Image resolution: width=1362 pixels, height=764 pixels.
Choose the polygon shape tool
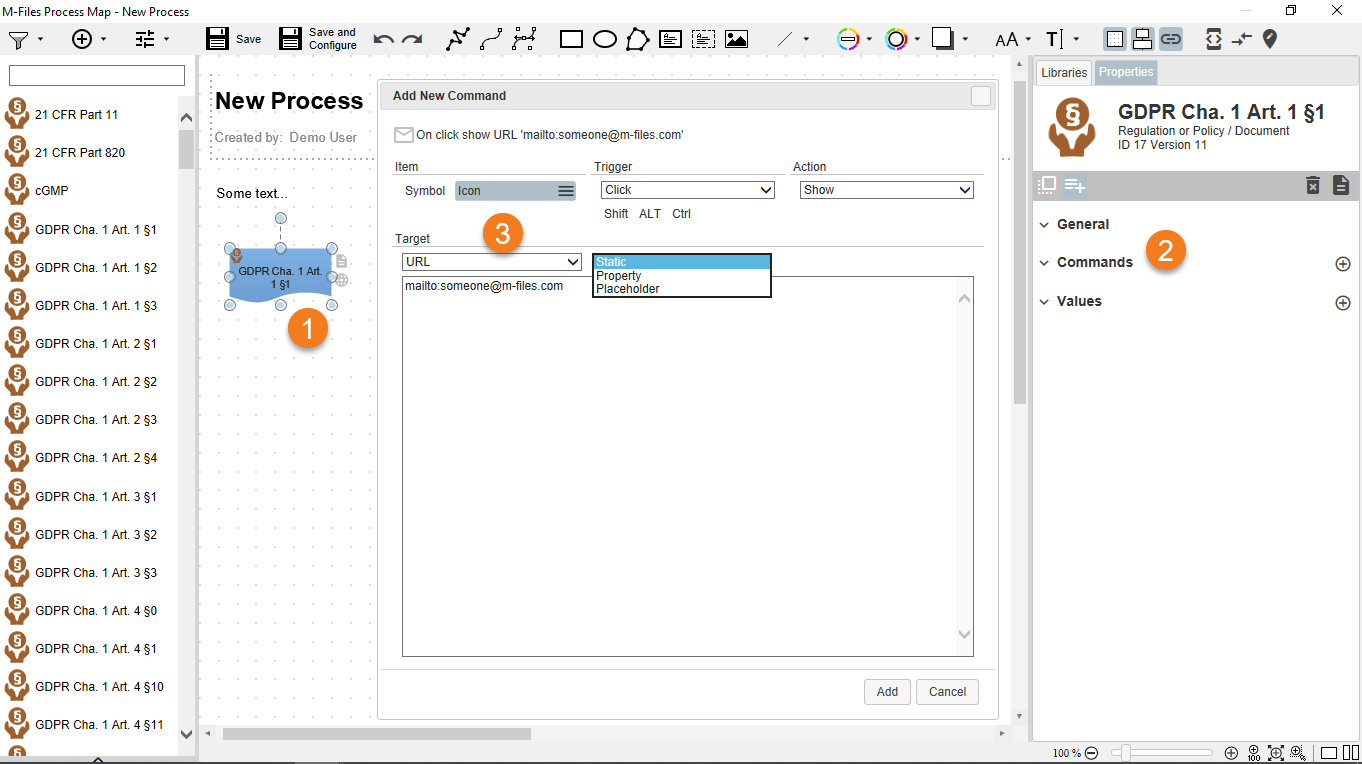[x=637, y=40]
